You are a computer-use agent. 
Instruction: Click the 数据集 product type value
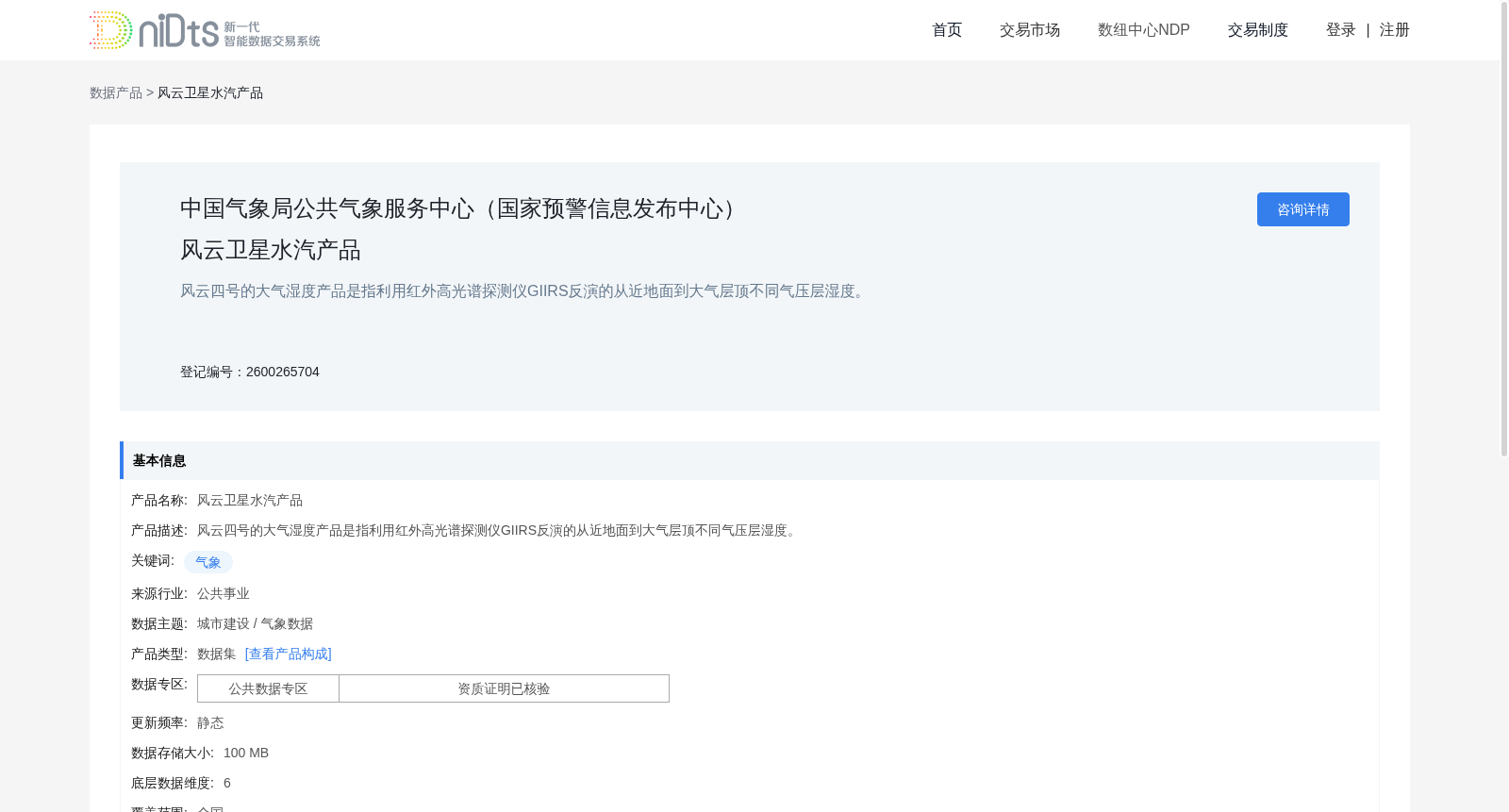click(x=217, y=654)
